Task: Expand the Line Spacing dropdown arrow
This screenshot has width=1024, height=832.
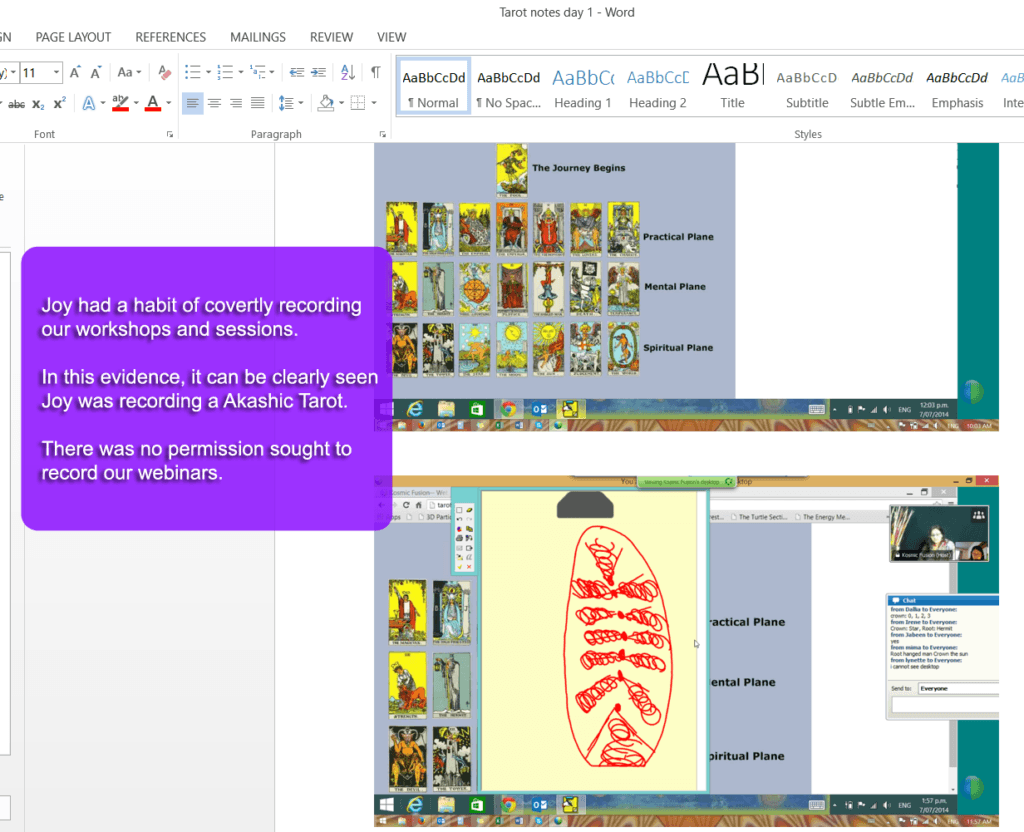Action: tap(300, 103)
